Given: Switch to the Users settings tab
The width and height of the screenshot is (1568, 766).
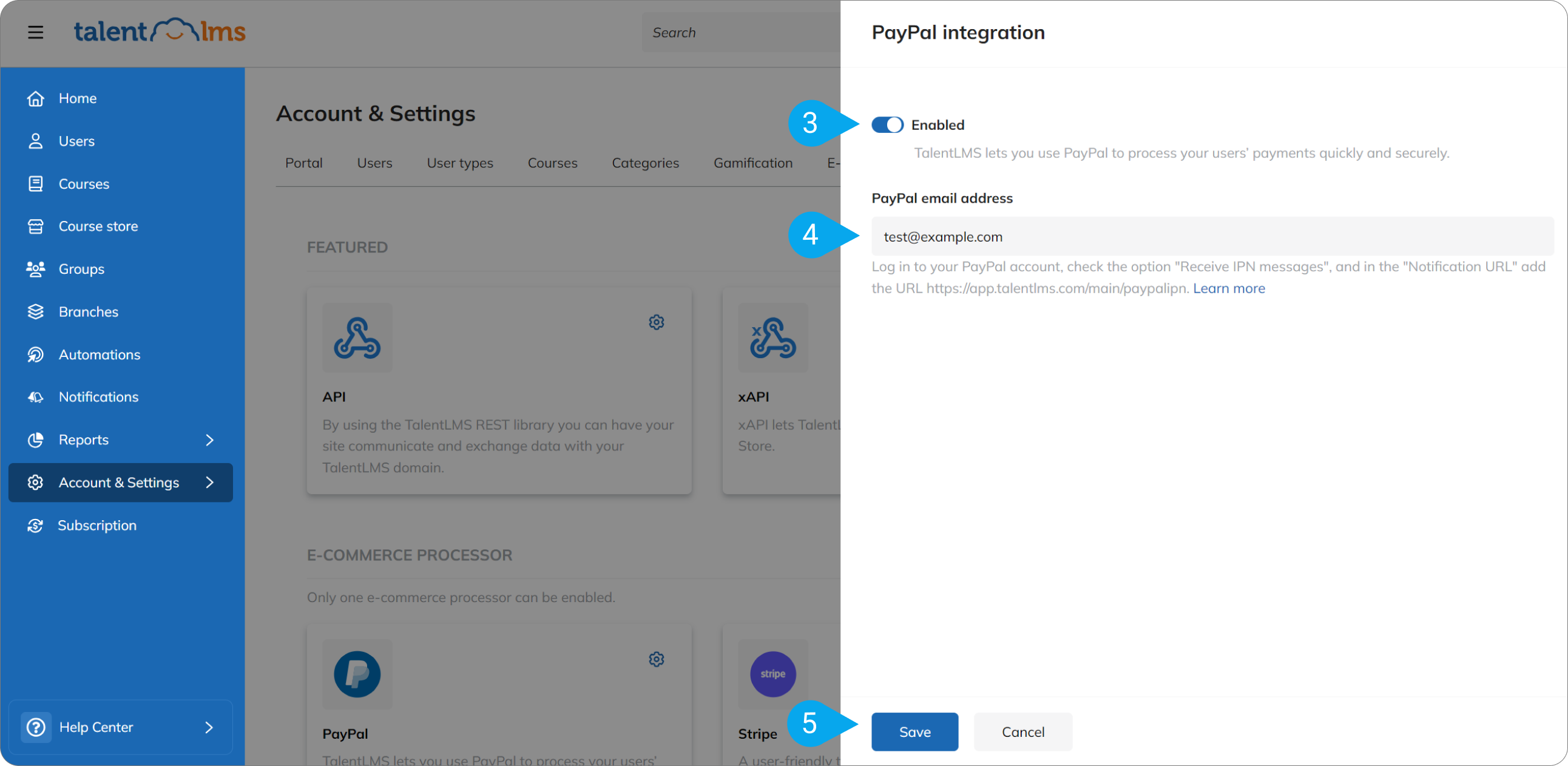Looking at the screenshot, I should [x=374, y=163].
